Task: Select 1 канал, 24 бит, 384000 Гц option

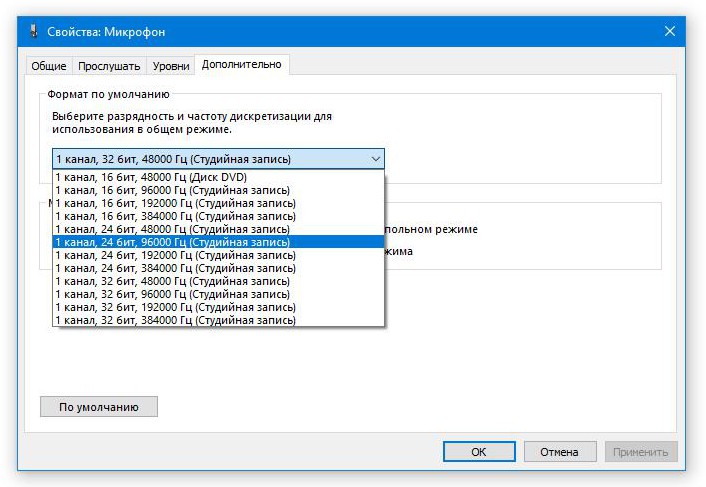Action: click(x=175, y=268)
